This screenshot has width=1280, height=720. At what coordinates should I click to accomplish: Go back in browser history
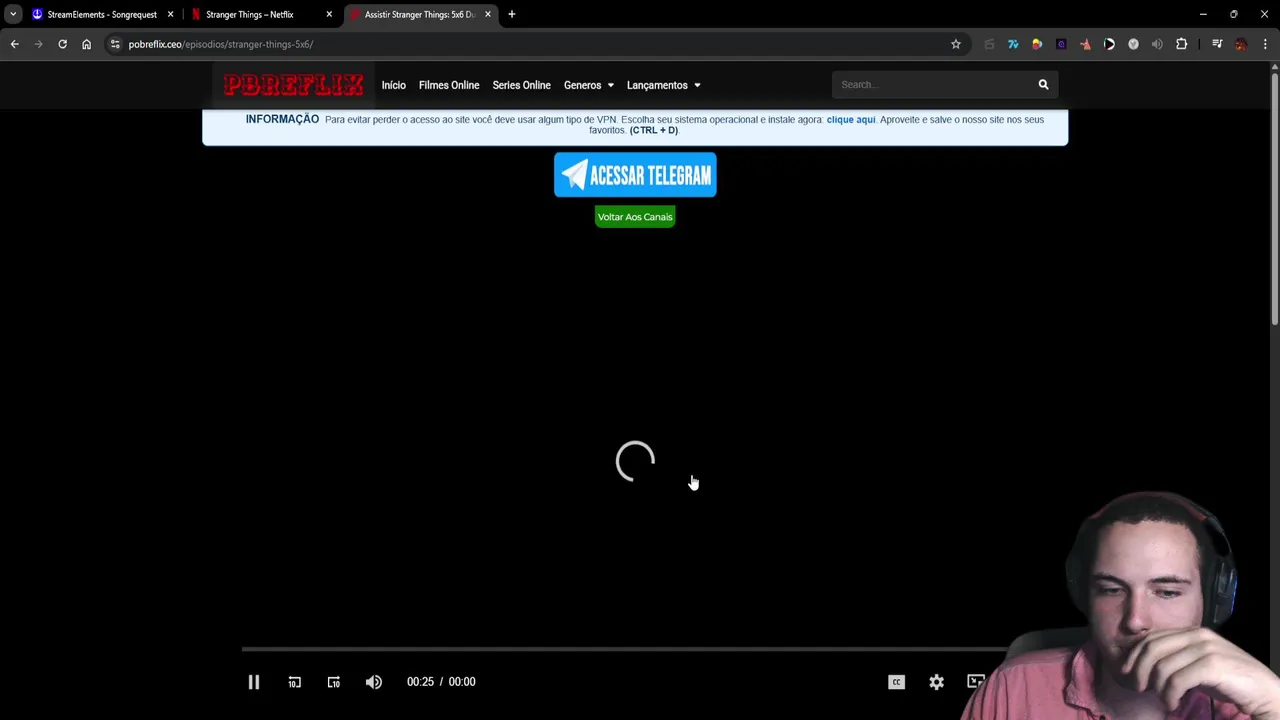pyautogui.click(x=14, y=44)
